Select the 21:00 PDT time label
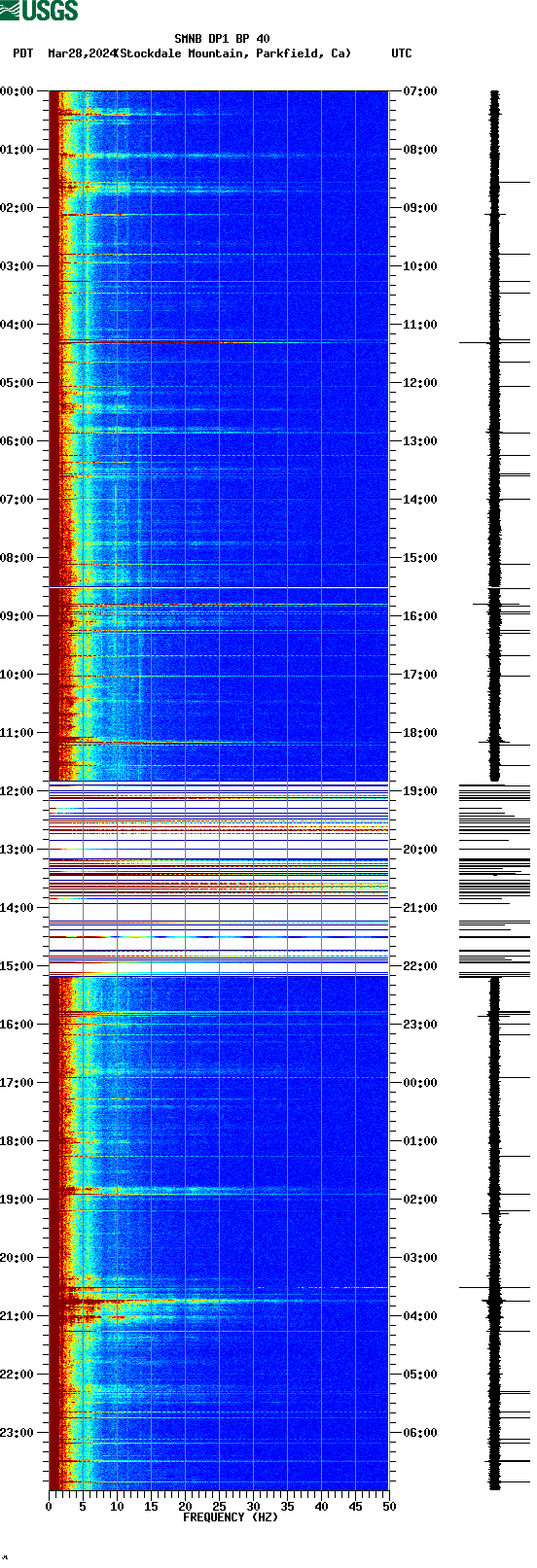The height and width of the screenshot is (1568, 537). 17,1316
